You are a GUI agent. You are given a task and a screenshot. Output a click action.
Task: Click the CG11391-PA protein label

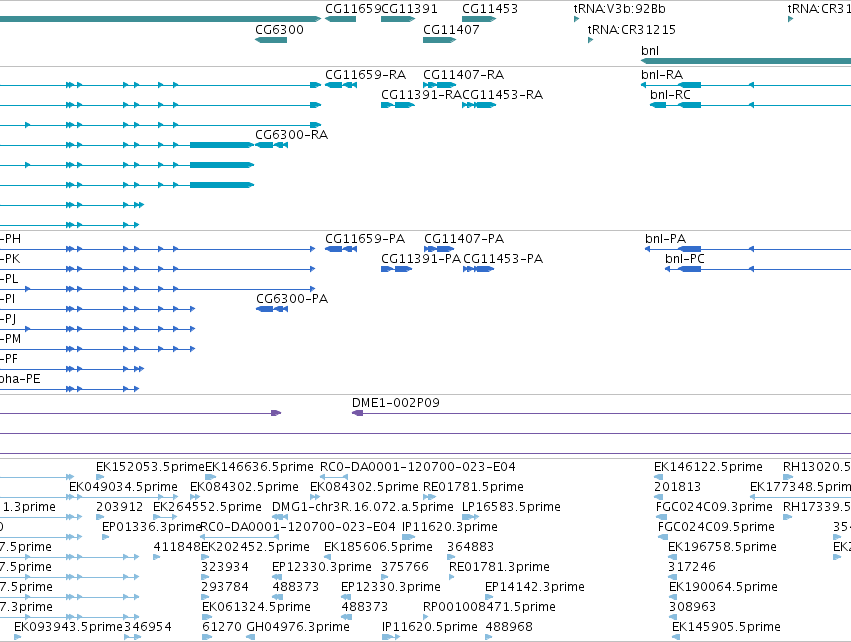tap(421, 259)
